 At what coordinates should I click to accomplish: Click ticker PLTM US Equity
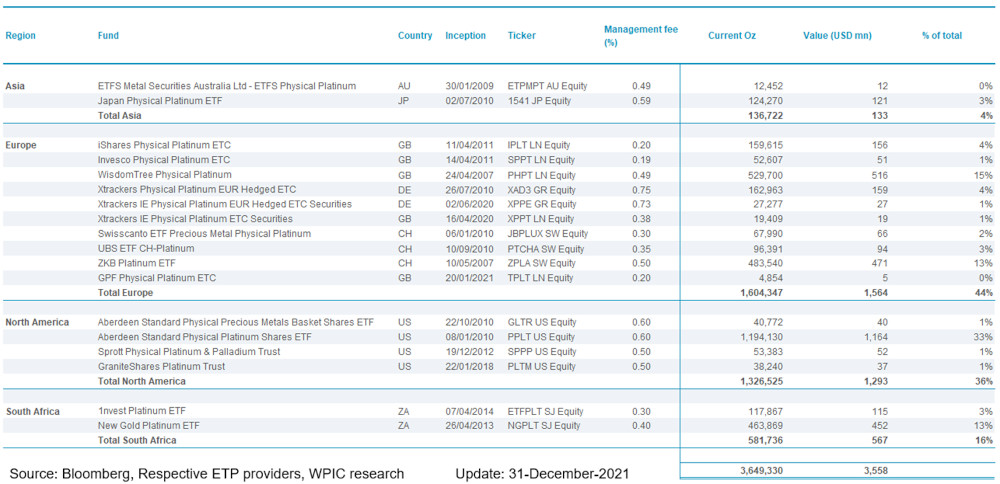click(541, 367)
